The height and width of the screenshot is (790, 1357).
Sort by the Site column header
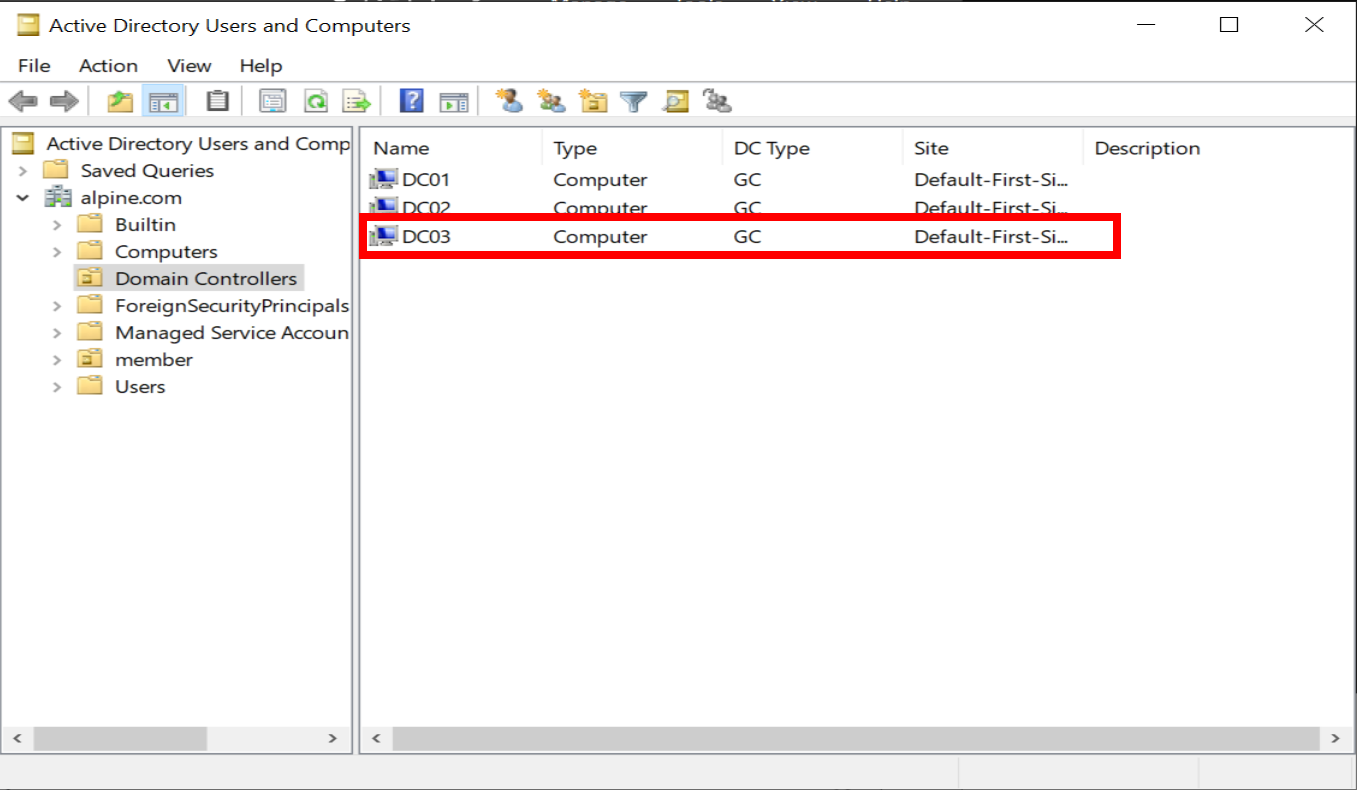[992, 148]
